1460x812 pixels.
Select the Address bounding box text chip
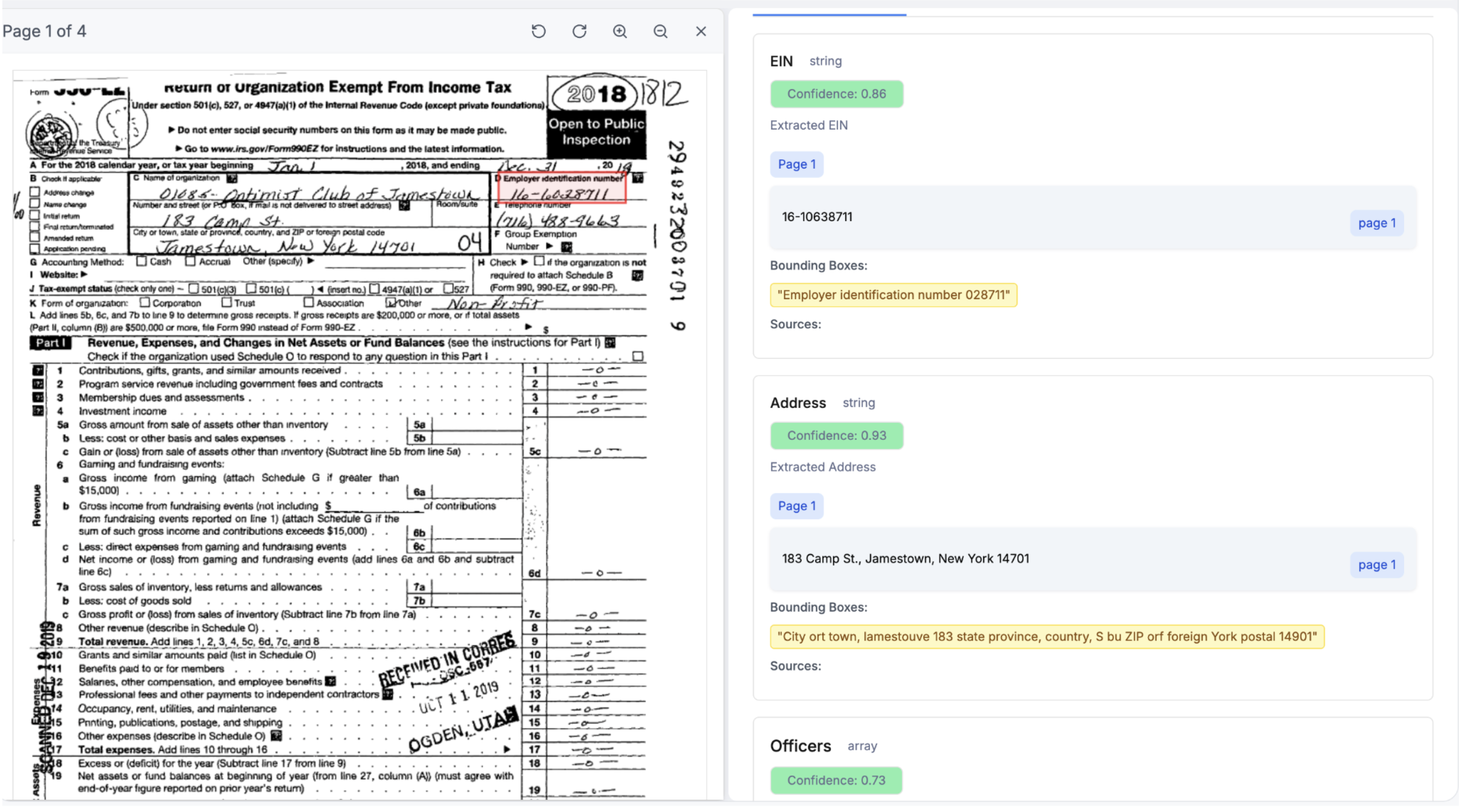click(1046, 637)
